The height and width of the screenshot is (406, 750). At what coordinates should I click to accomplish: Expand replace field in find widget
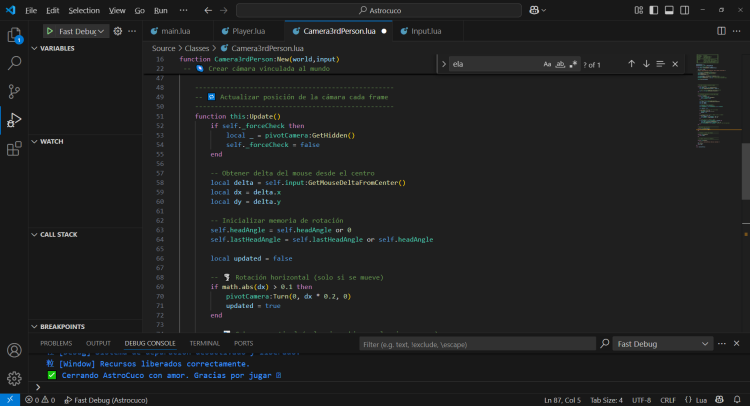click(444, 64)
